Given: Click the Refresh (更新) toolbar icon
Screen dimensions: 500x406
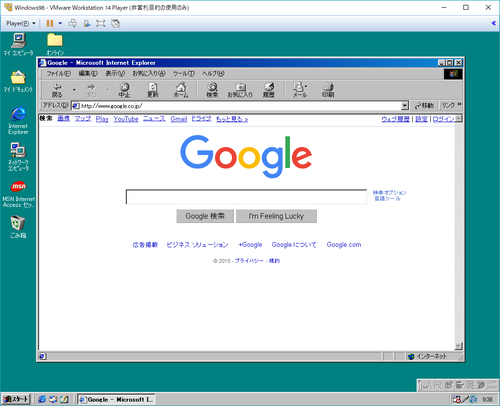Looking at the screenshot, I should [x=153, y=90].
